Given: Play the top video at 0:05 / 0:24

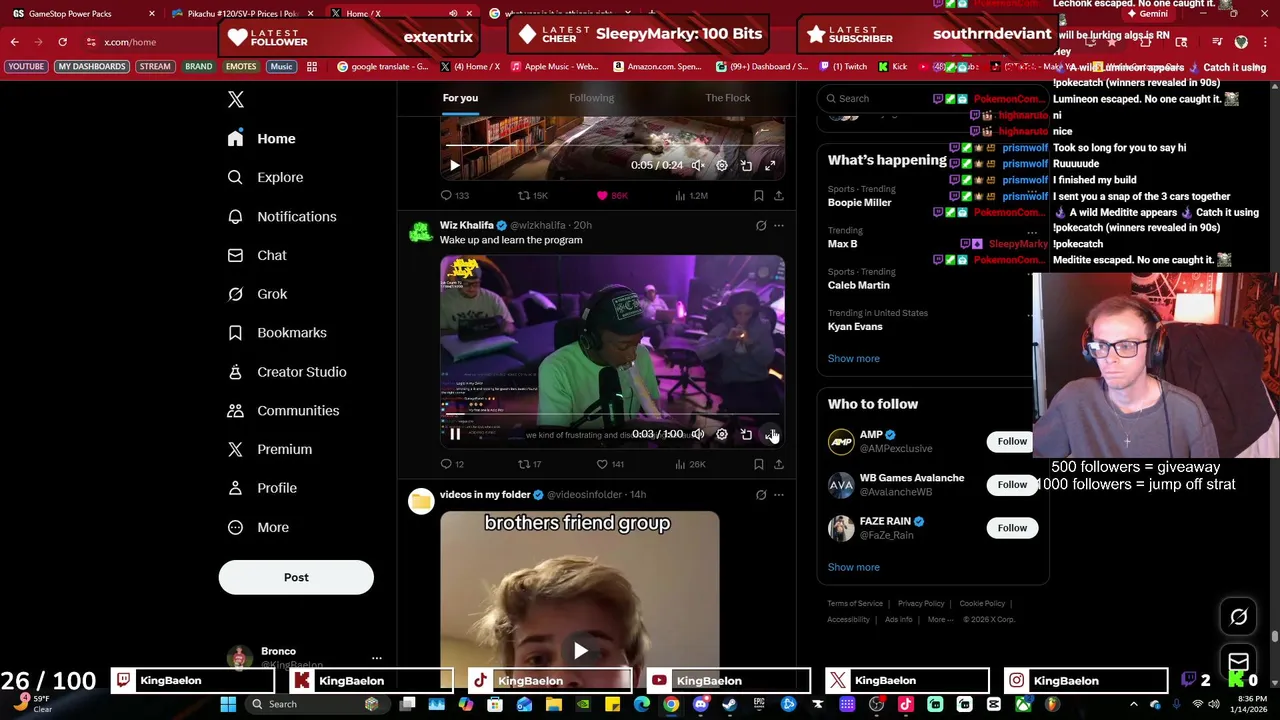Looking at the screenshot, I should click(x=454, y=165).
